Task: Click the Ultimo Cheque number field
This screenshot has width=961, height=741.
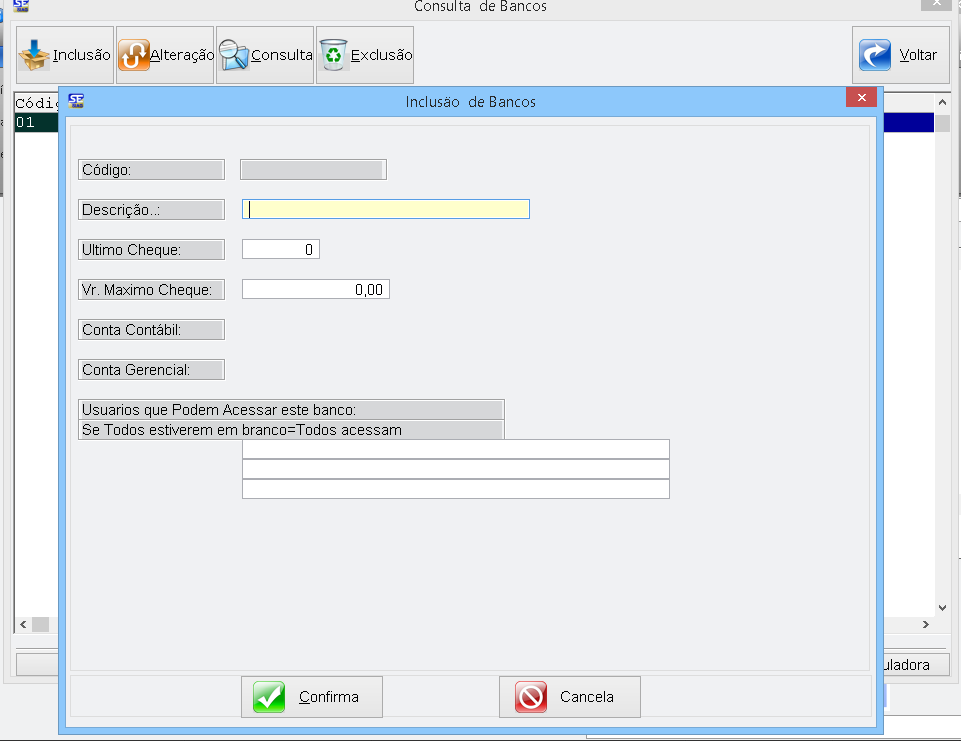Action: [x=280, y=249]
